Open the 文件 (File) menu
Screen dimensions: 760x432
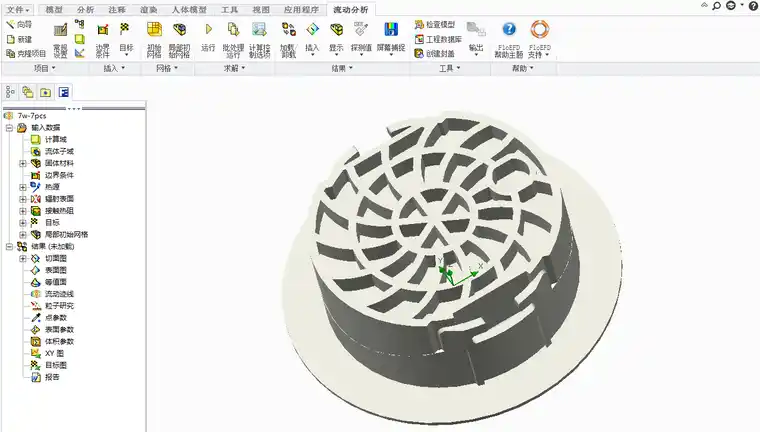17,9
